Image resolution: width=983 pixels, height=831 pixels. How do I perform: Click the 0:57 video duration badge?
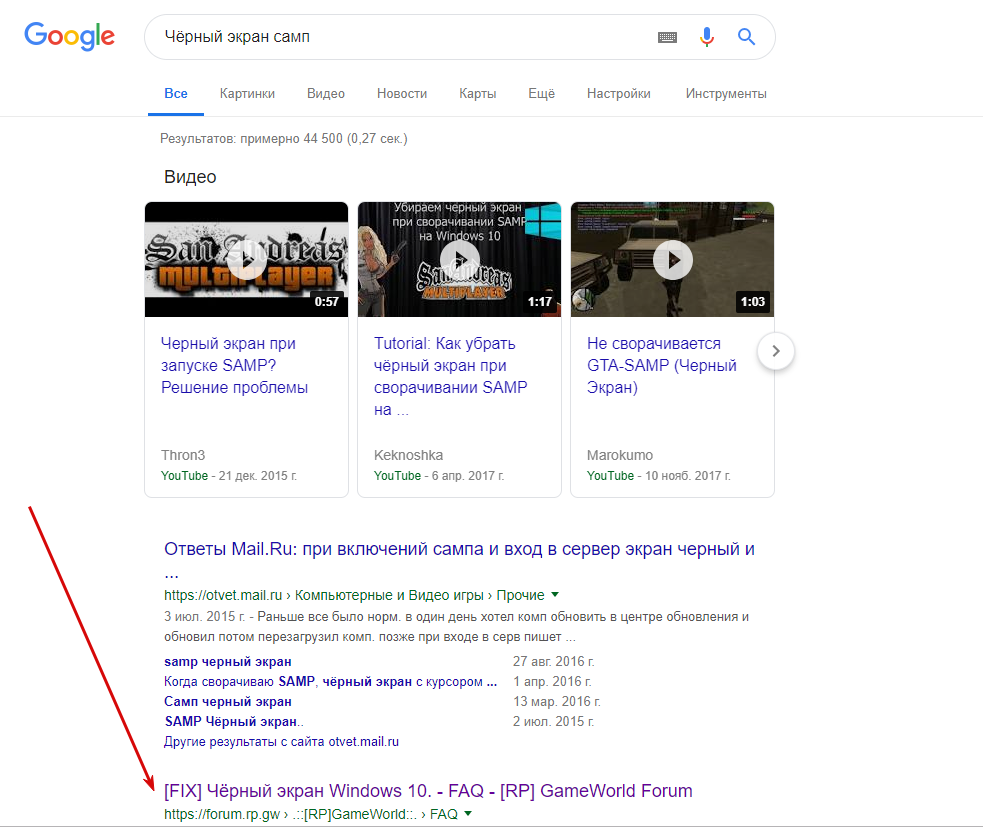click(327, 301)
